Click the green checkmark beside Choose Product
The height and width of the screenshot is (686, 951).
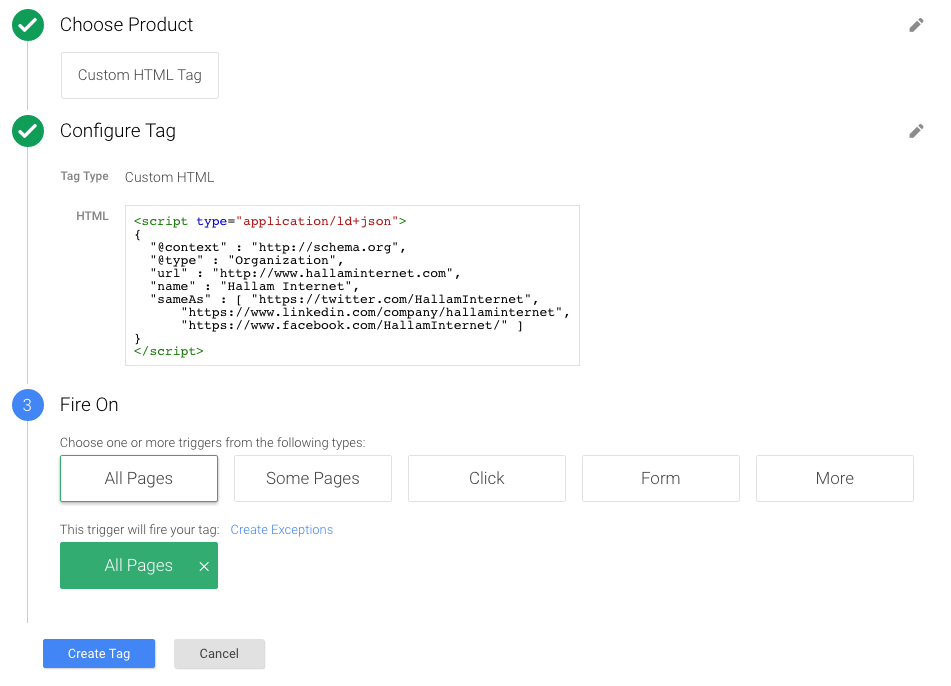pyautogui.click(x=28, y=25)
